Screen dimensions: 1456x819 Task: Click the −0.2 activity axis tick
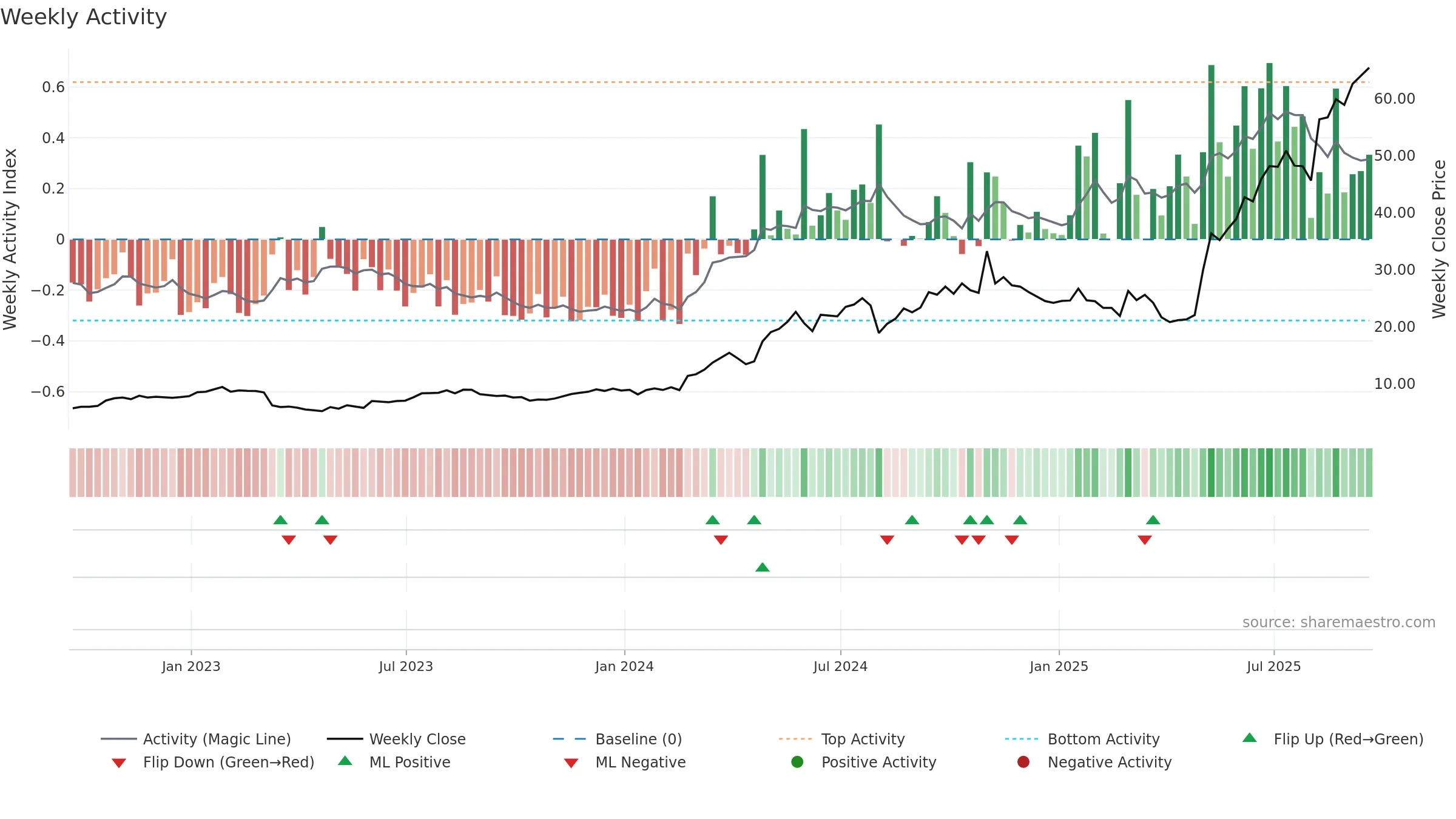pyautogui.click(x=48, y=291)
